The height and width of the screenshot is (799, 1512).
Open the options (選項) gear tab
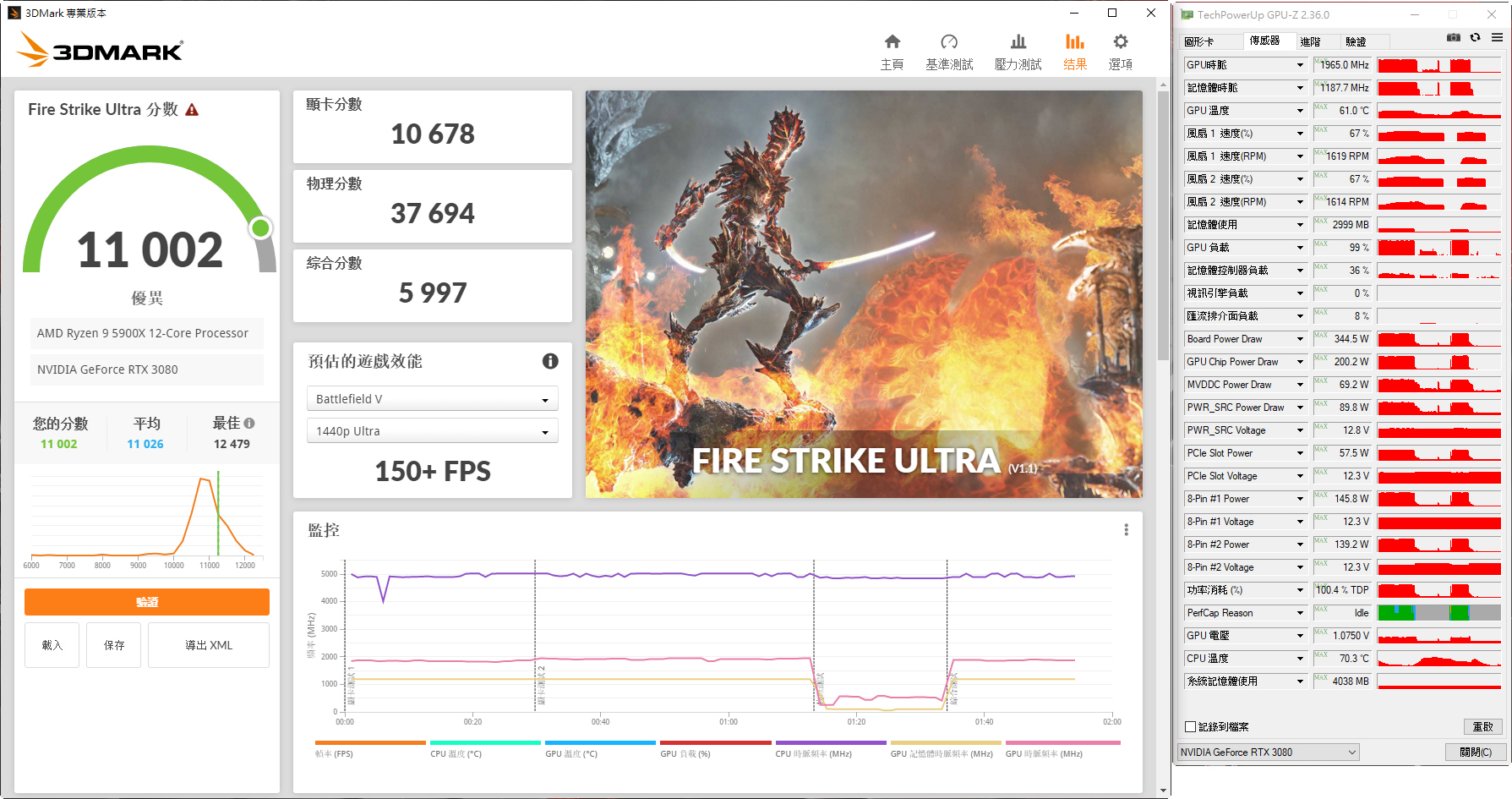click(1121, 52)
